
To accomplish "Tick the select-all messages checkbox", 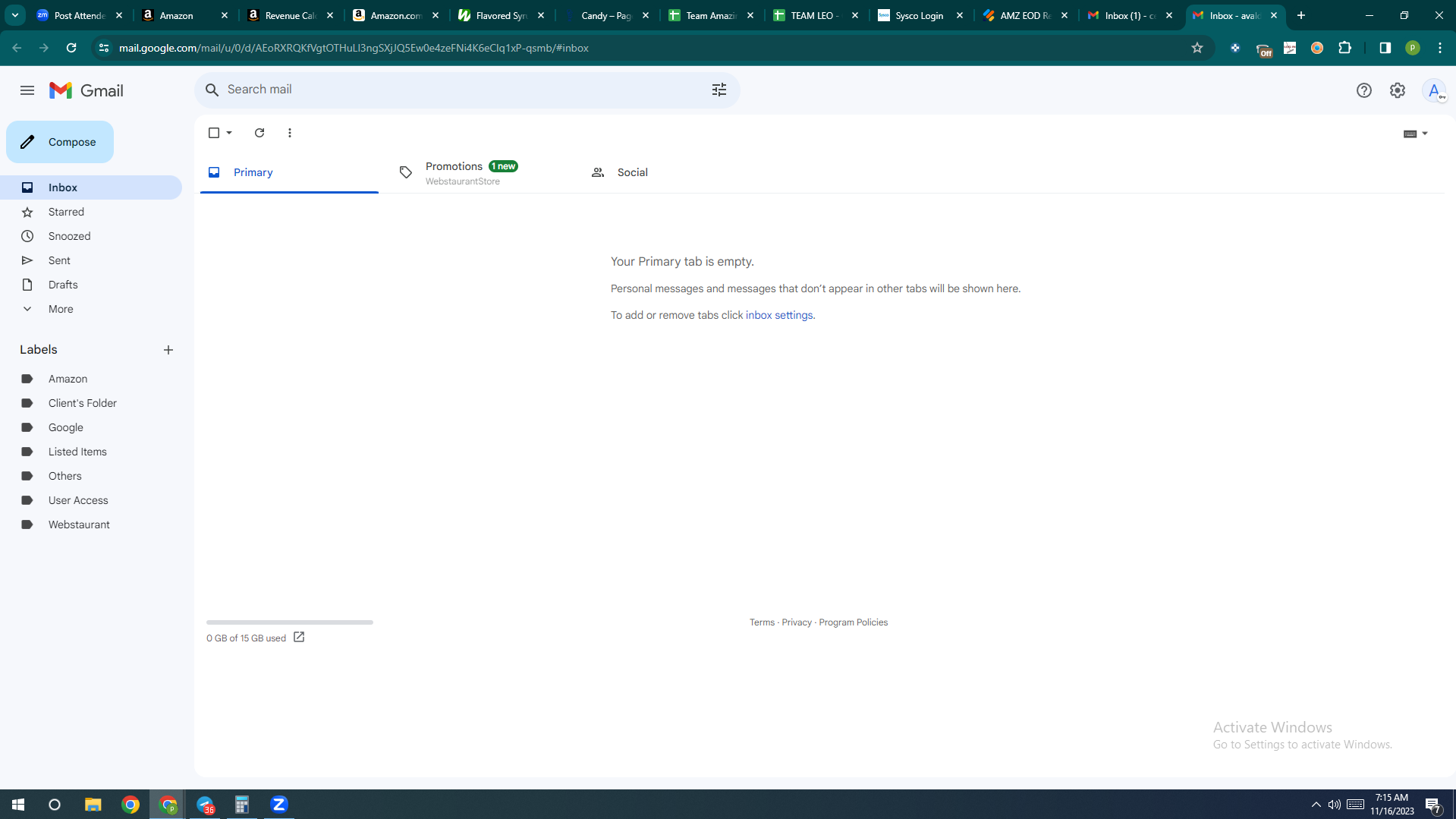I will 214,133.
